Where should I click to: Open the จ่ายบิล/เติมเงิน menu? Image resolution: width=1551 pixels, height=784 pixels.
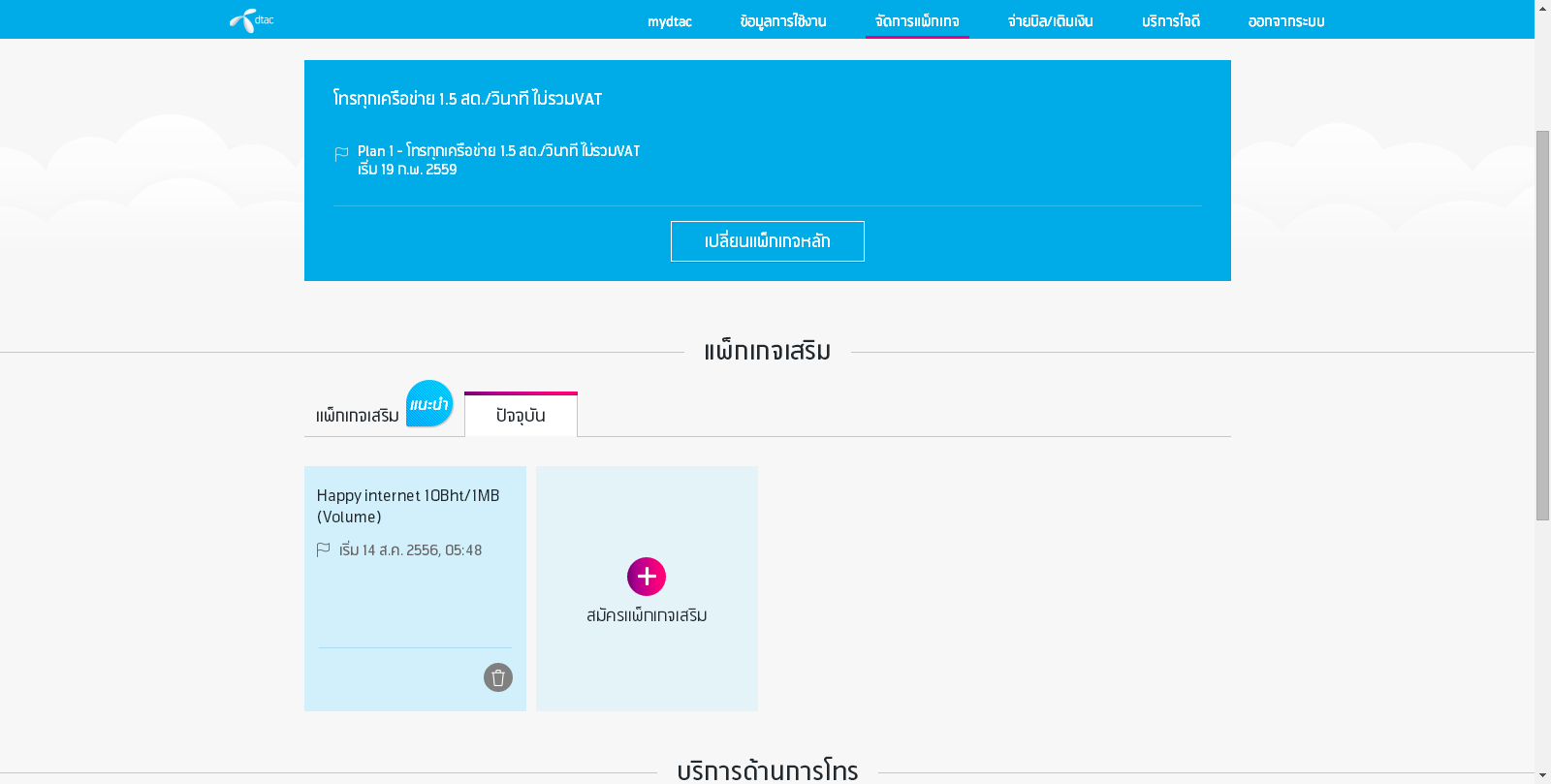[x=1051, y=21]
